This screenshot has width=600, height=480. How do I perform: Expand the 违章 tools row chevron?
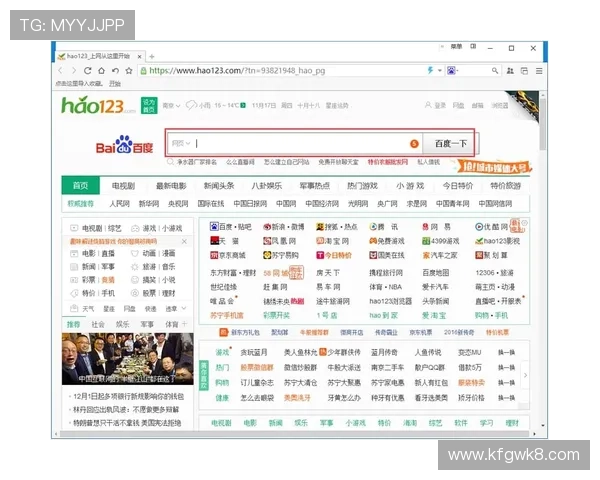tap(184, 308)
